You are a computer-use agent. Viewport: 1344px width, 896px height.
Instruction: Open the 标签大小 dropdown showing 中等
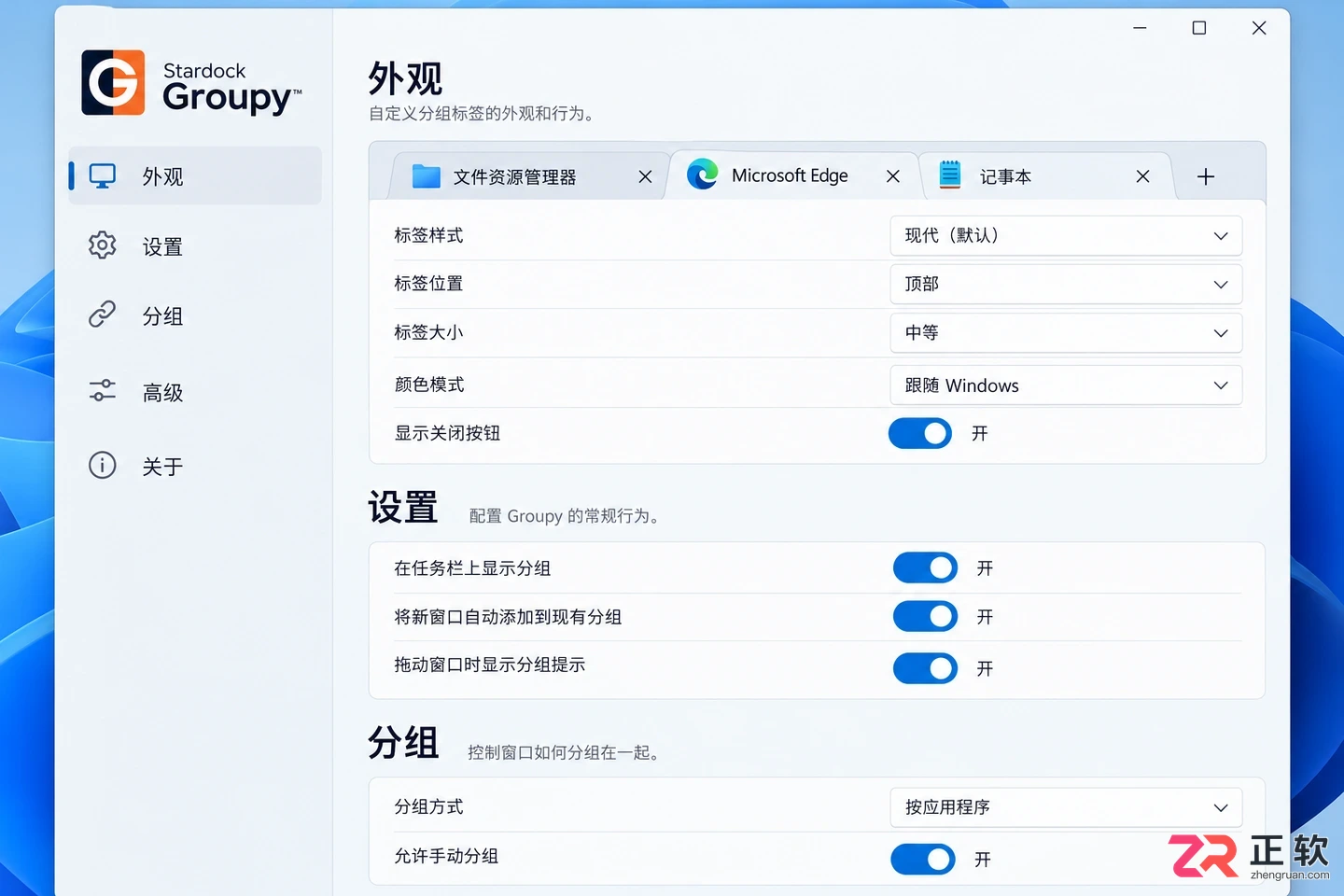1066,332
